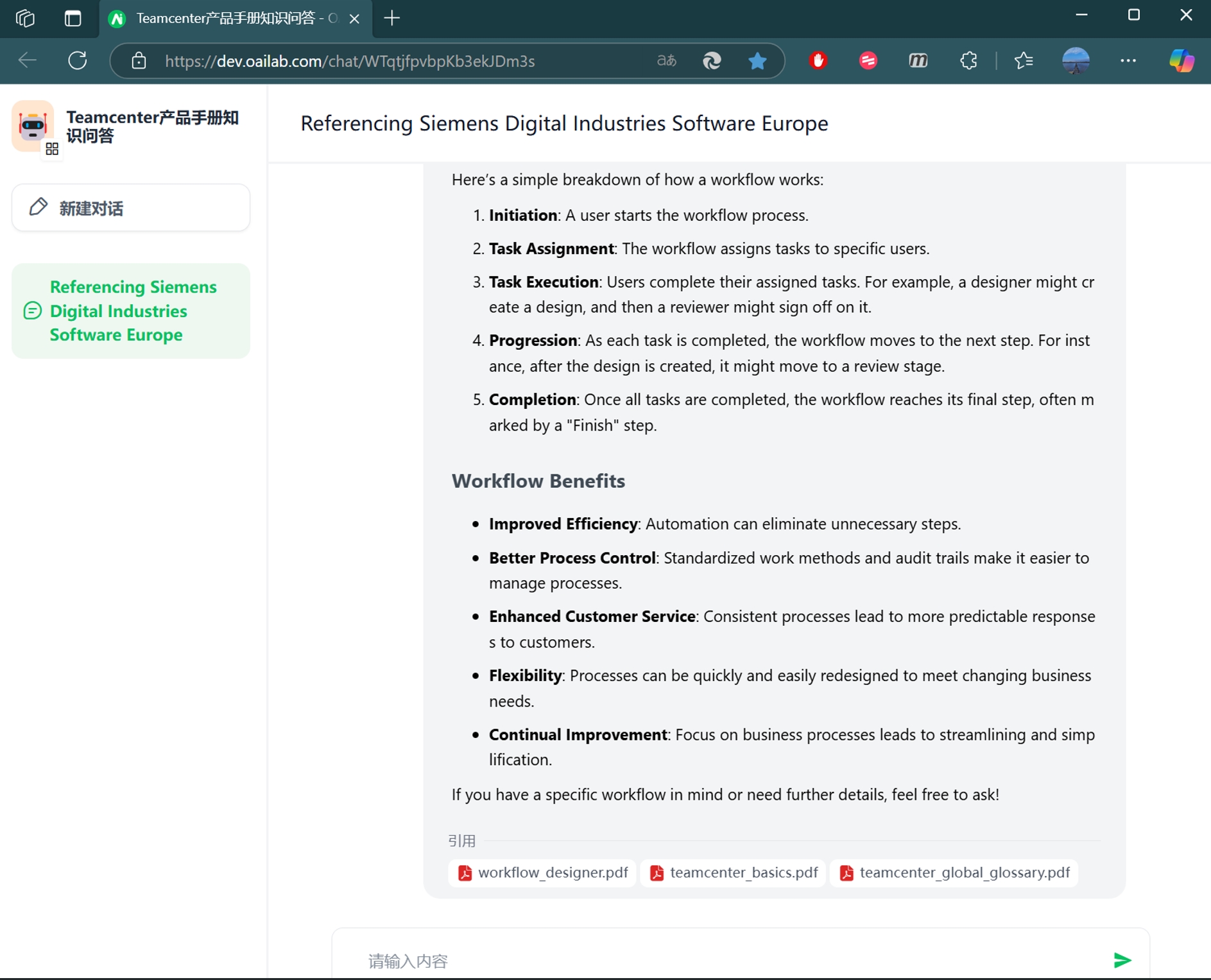
Task: Send the message with green arrow
Action: click(1122, 960)
